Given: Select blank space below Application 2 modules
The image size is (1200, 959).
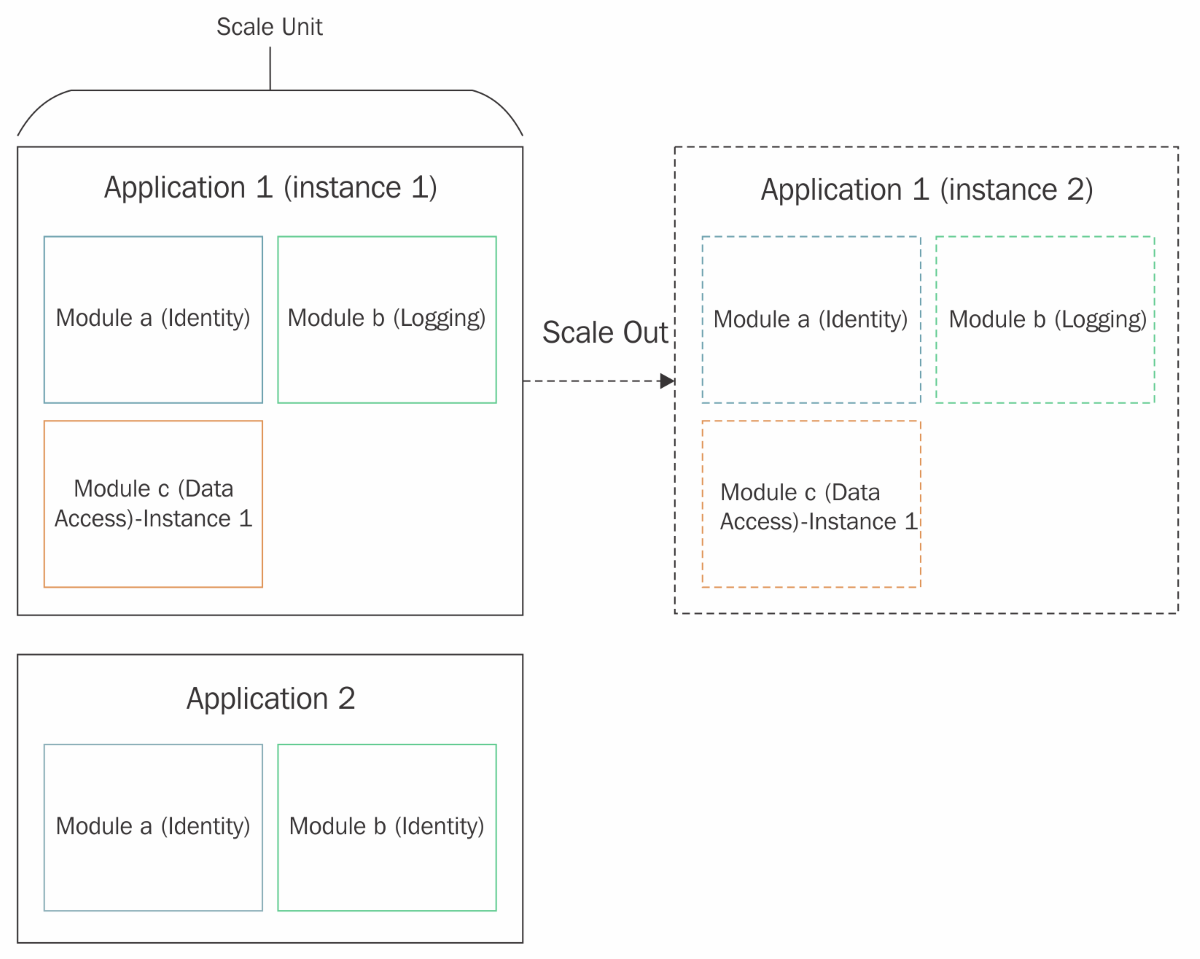Looking at the screenshot, I should coord(270,927).
